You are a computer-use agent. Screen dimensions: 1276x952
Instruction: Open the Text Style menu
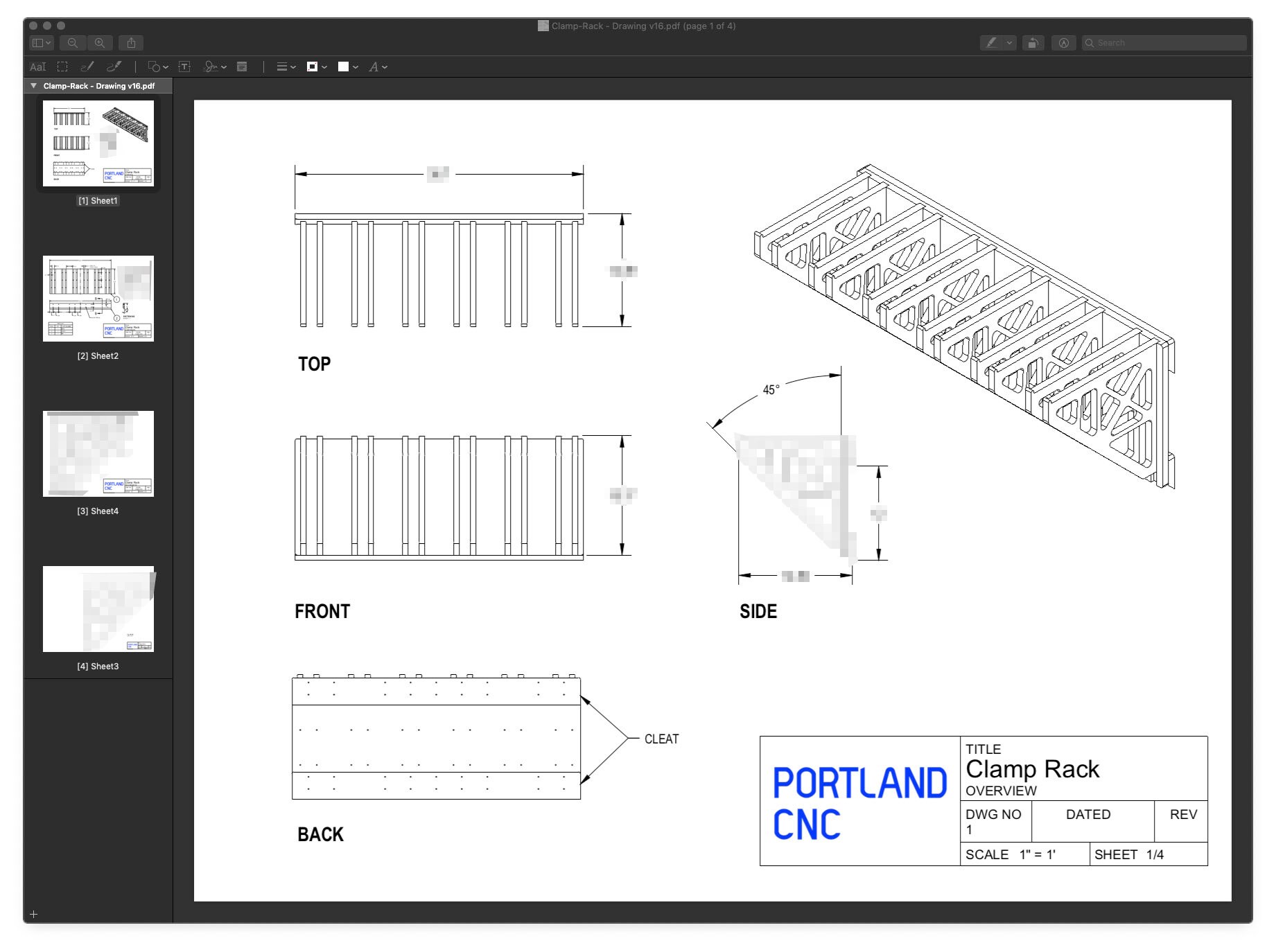376,67
